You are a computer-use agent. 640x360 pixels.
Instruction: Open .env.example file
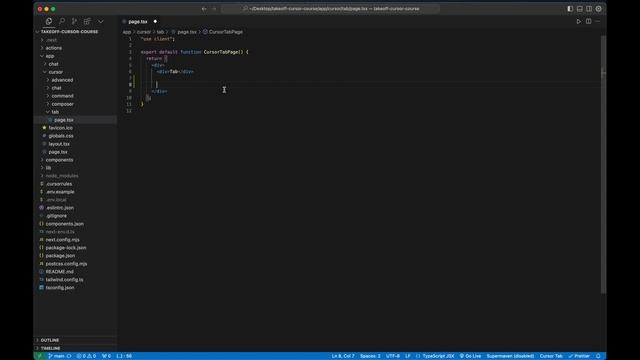click(x=60, y=192)
